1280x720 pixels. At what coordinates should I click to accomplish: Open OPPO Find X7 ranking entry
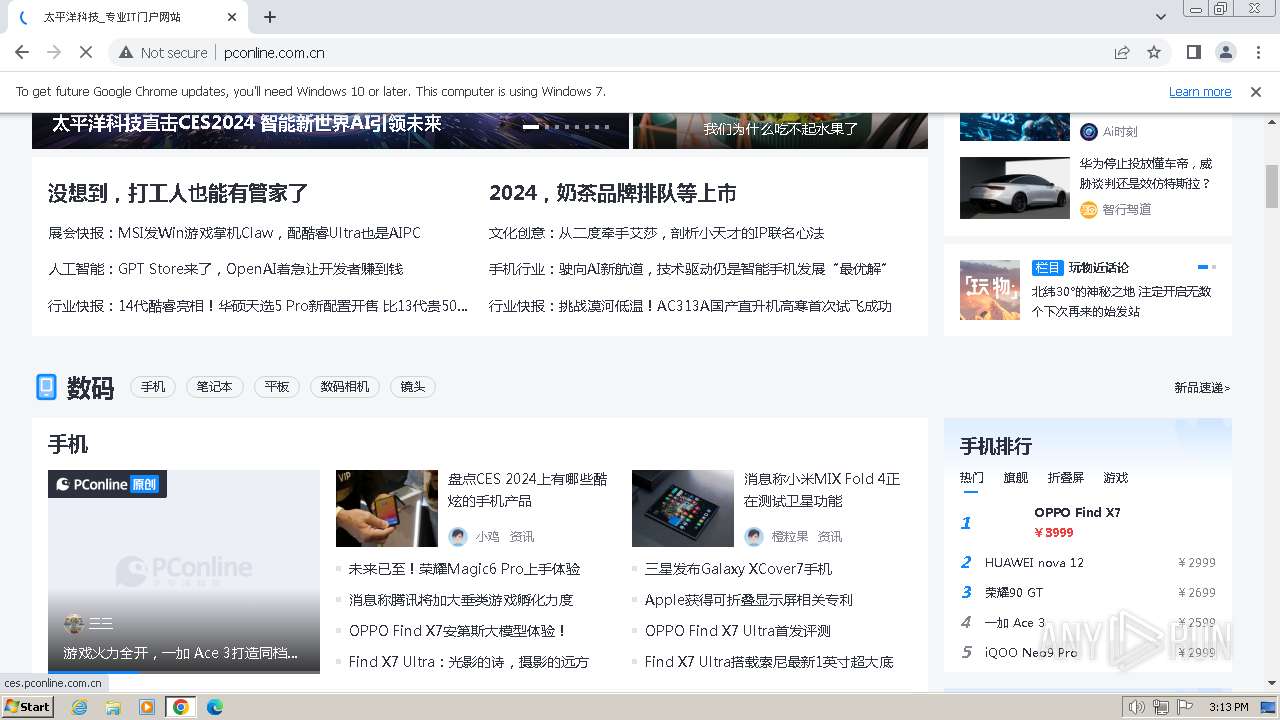point(1077,512)
